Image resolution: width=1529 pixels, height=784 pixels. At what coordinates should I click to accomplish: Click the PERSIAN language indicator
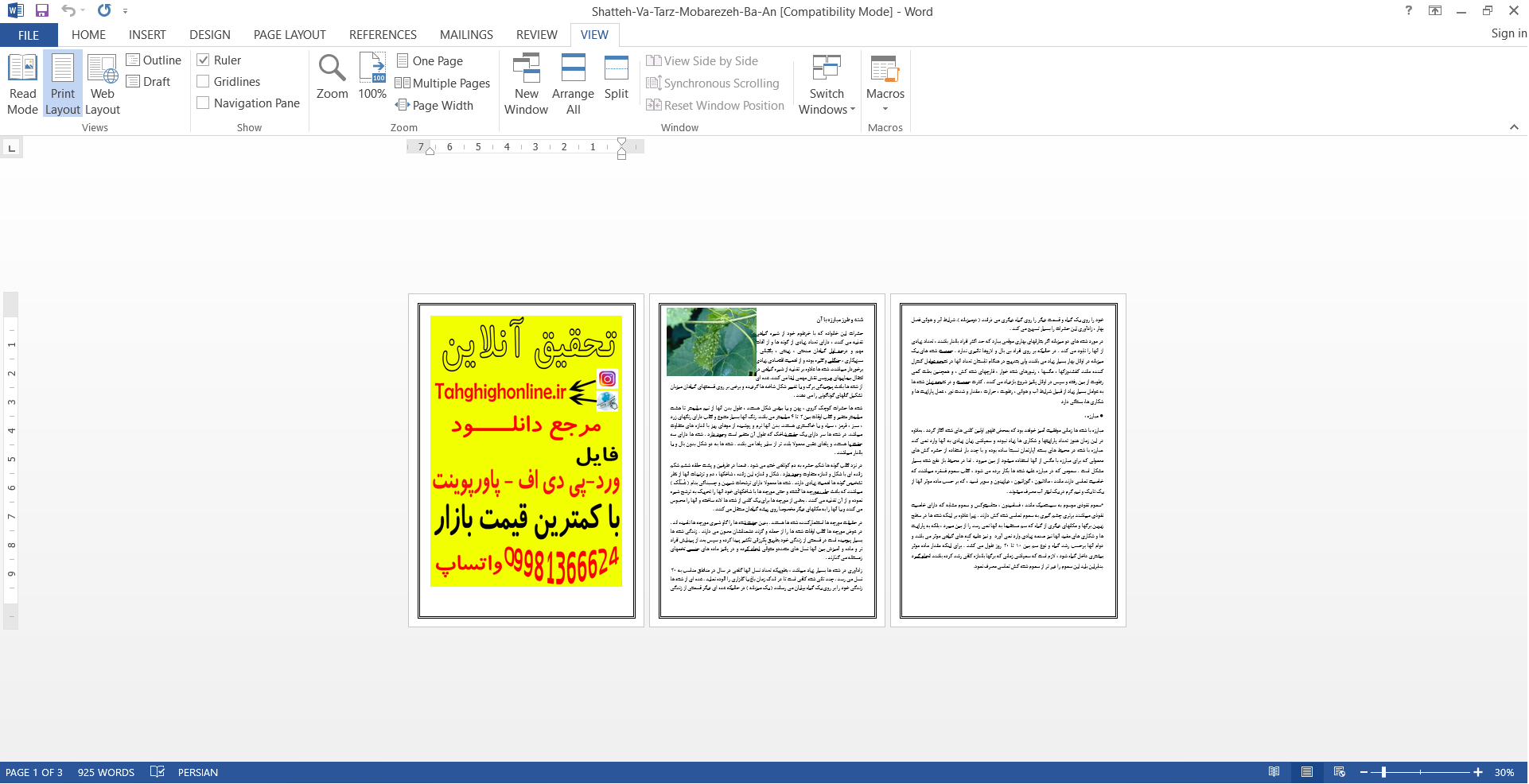click(198, 772)
